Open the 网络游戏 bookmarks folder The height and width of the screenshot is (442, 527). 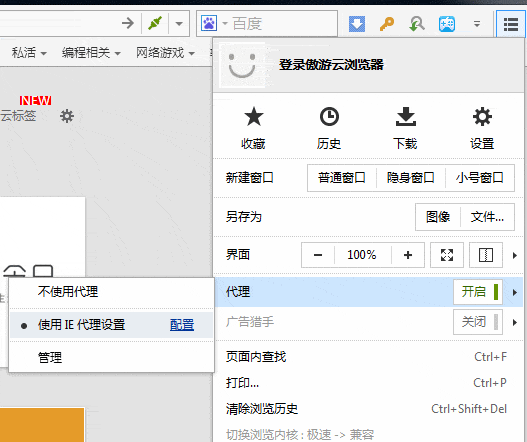click(165, 52)
